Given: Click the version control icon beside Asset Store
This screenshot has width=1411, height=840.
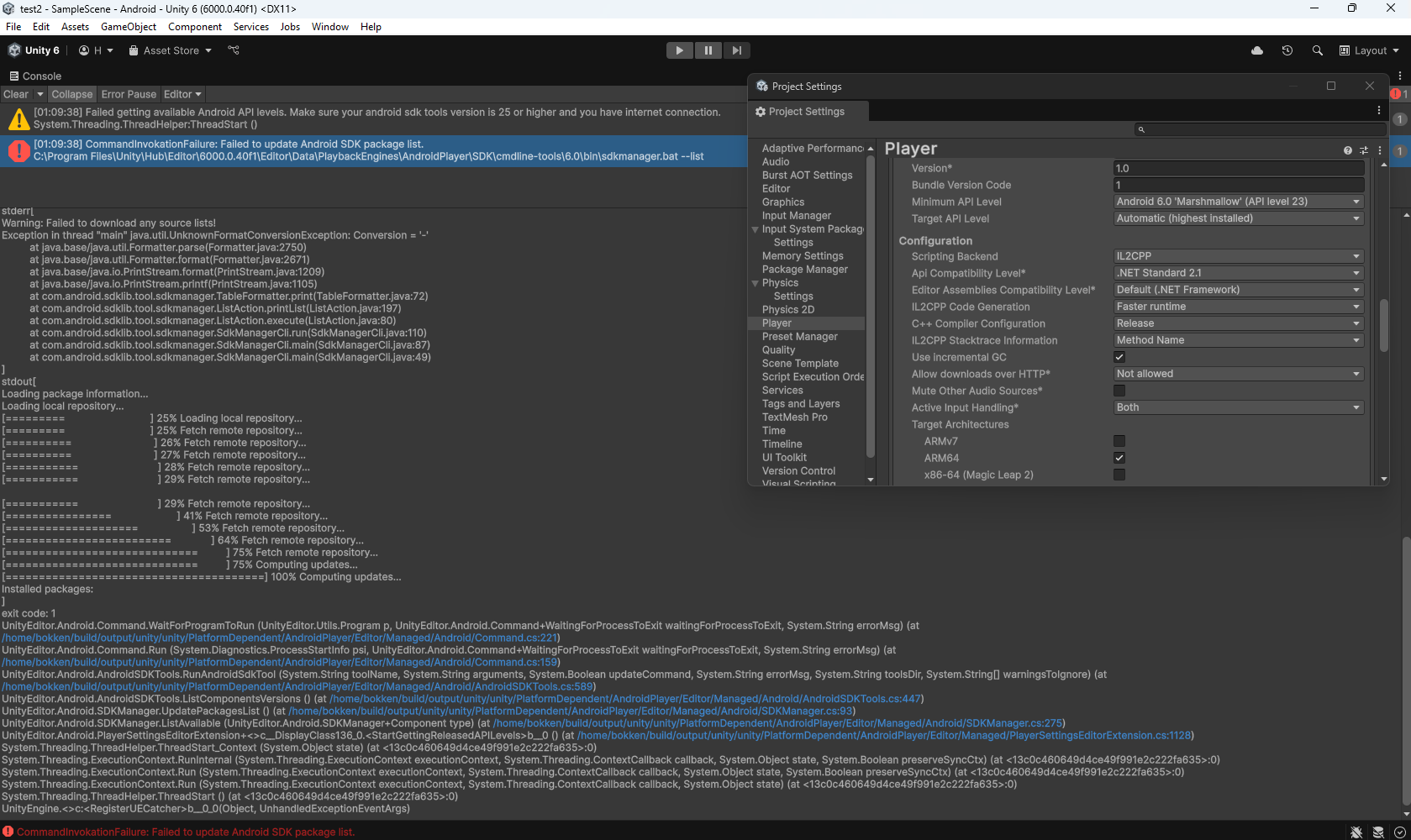Looking at the screenshot, I should click(x=234, y=50).
